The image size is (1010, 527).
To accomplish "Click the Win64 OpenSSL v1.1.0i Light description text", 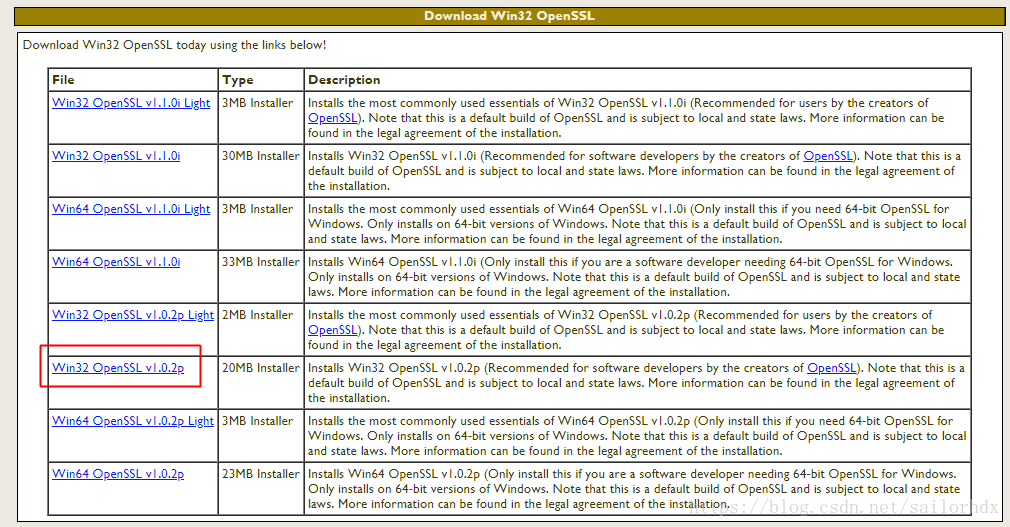I will click(x=637, y=224).
